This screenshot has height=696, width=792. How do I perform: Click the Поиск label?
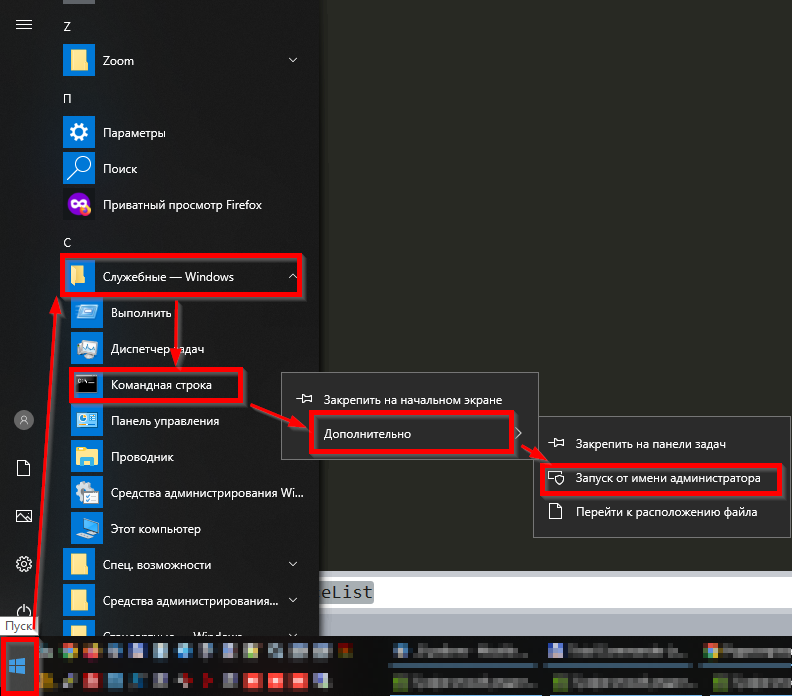click(x=120, y=169)
